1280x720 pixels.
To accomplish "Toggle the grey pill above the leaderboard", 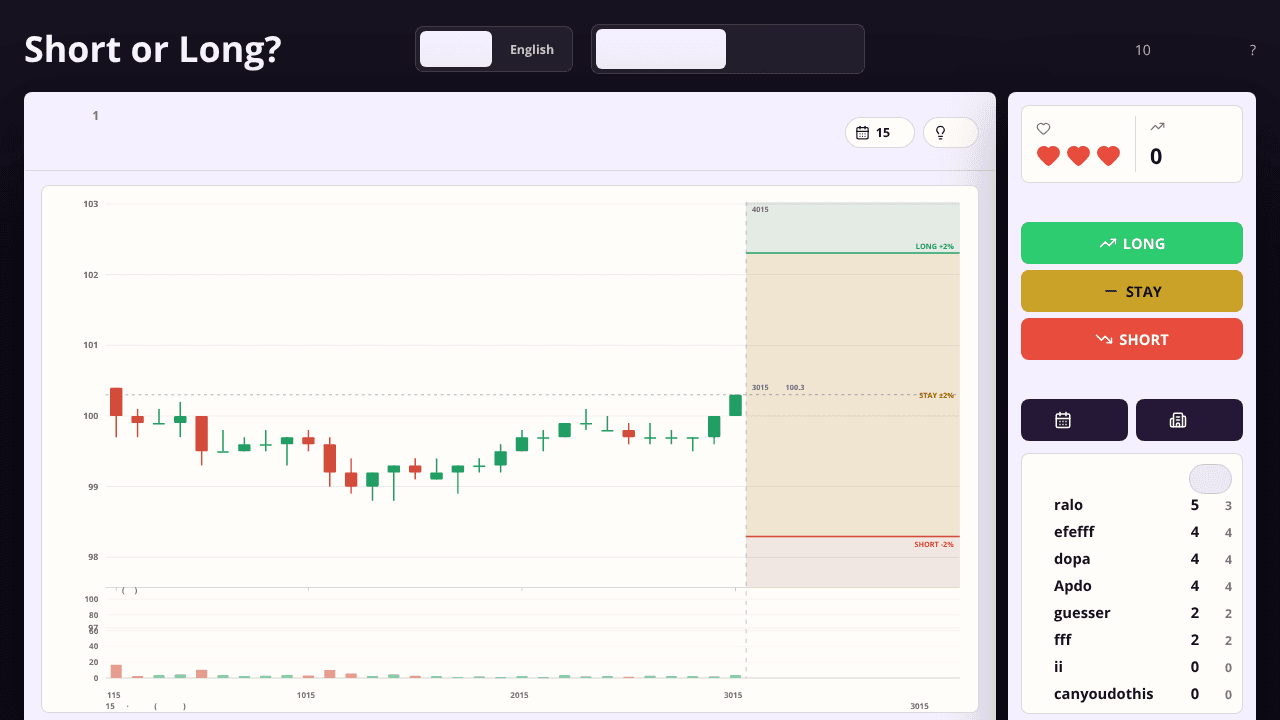I will (1210, 479).
